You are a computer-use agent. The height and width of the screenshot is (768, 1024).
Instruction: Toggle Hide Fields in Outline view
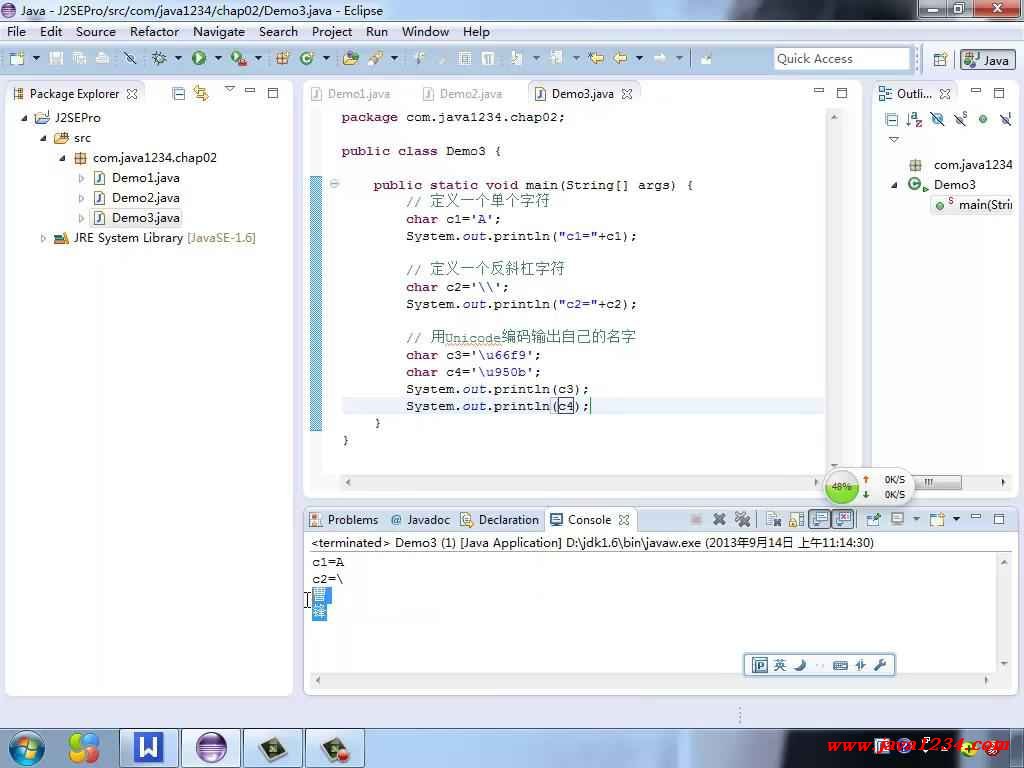[x=937, y=120]
